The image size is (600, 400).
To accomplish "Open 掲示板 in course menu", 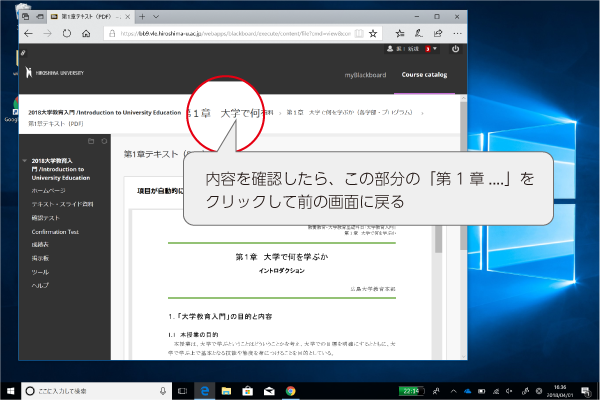I will (x=40, y=258).
